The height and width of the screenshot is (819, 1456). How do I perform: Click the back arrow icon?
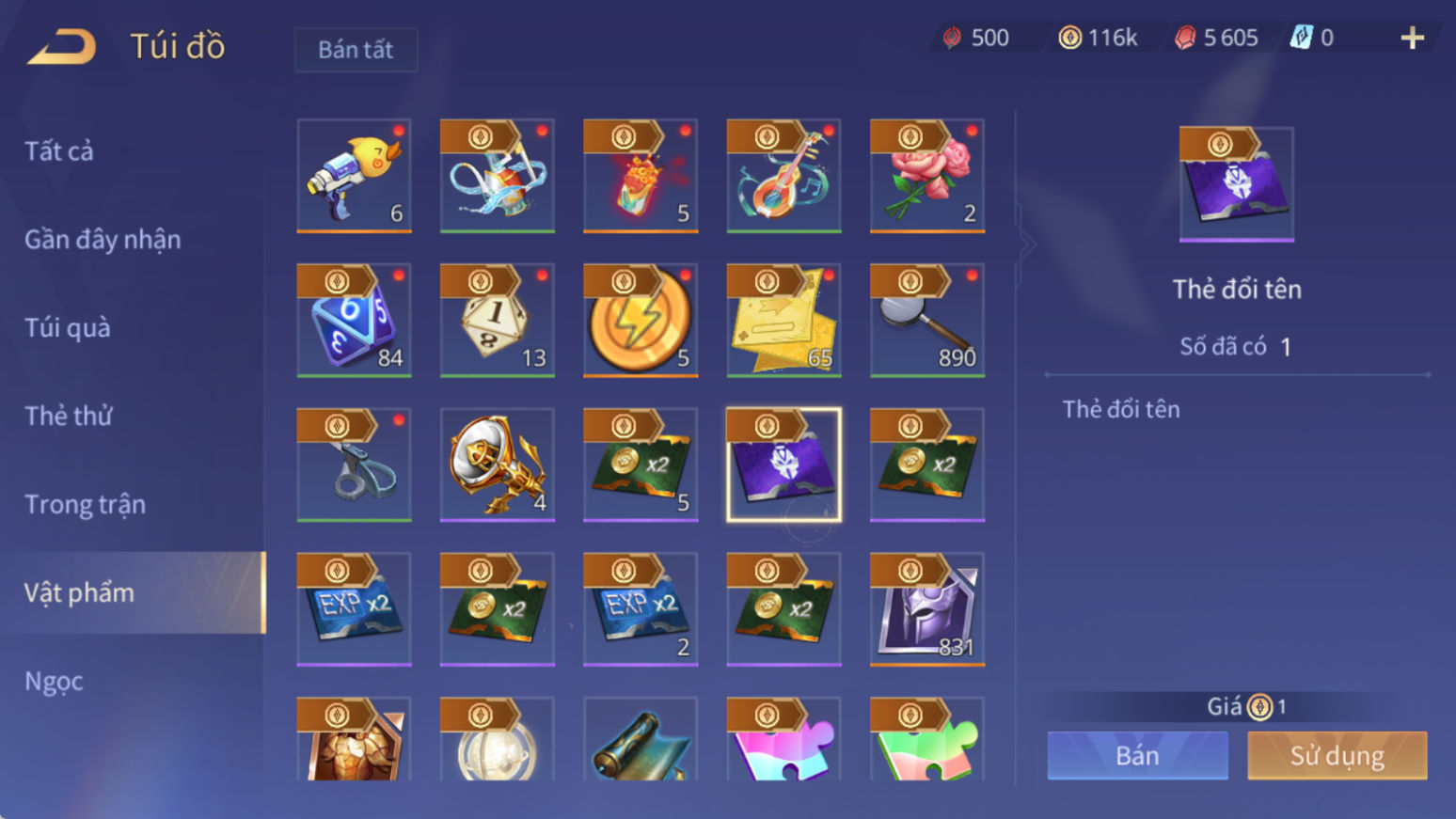tap(61, 46)
